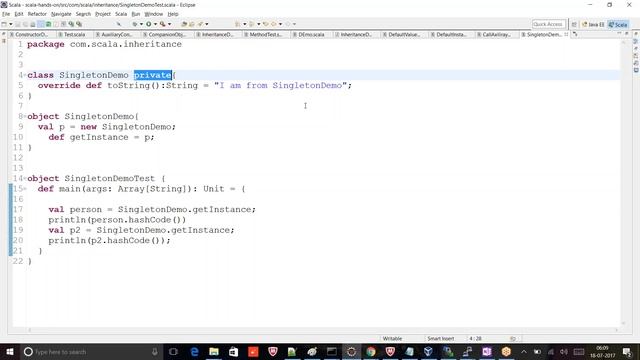Click the horizontal scrollbar under the editor
Image resolution: width=640 pixels, height=360 pixels.
(322, 330)
